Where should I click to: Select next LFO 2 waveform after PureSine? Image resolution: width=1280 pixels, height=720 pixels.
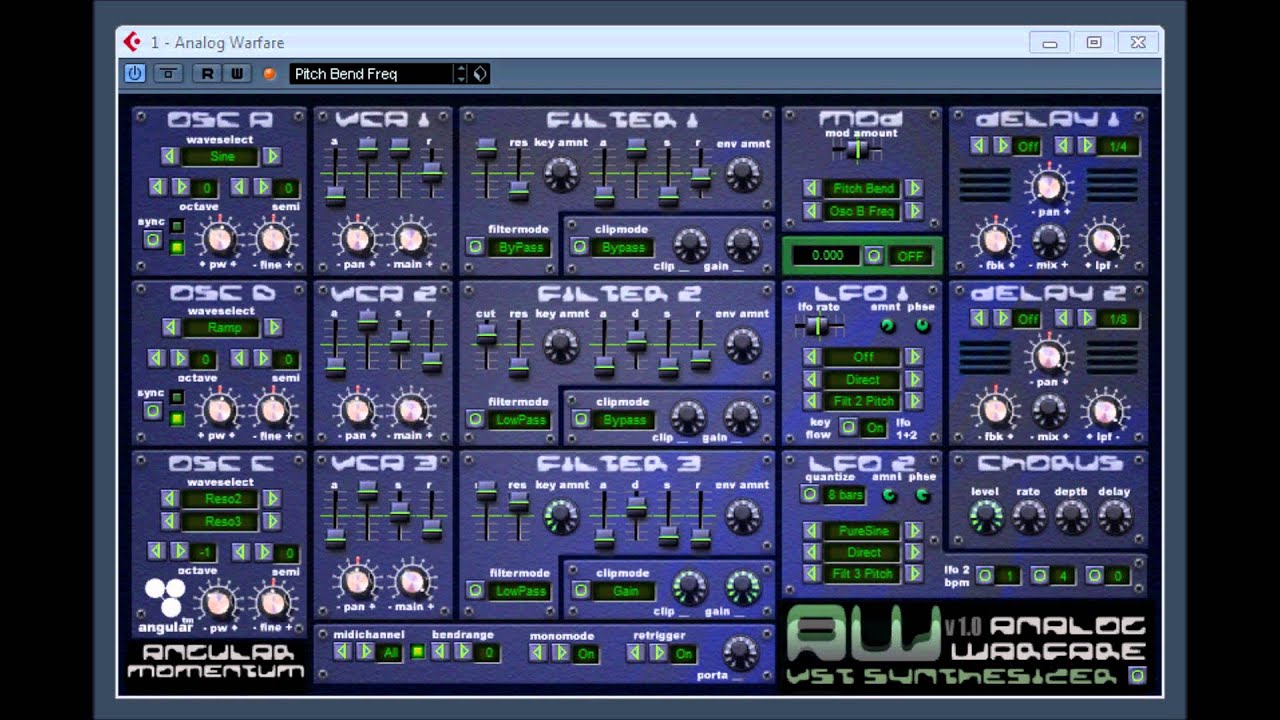tap(914, 530)
